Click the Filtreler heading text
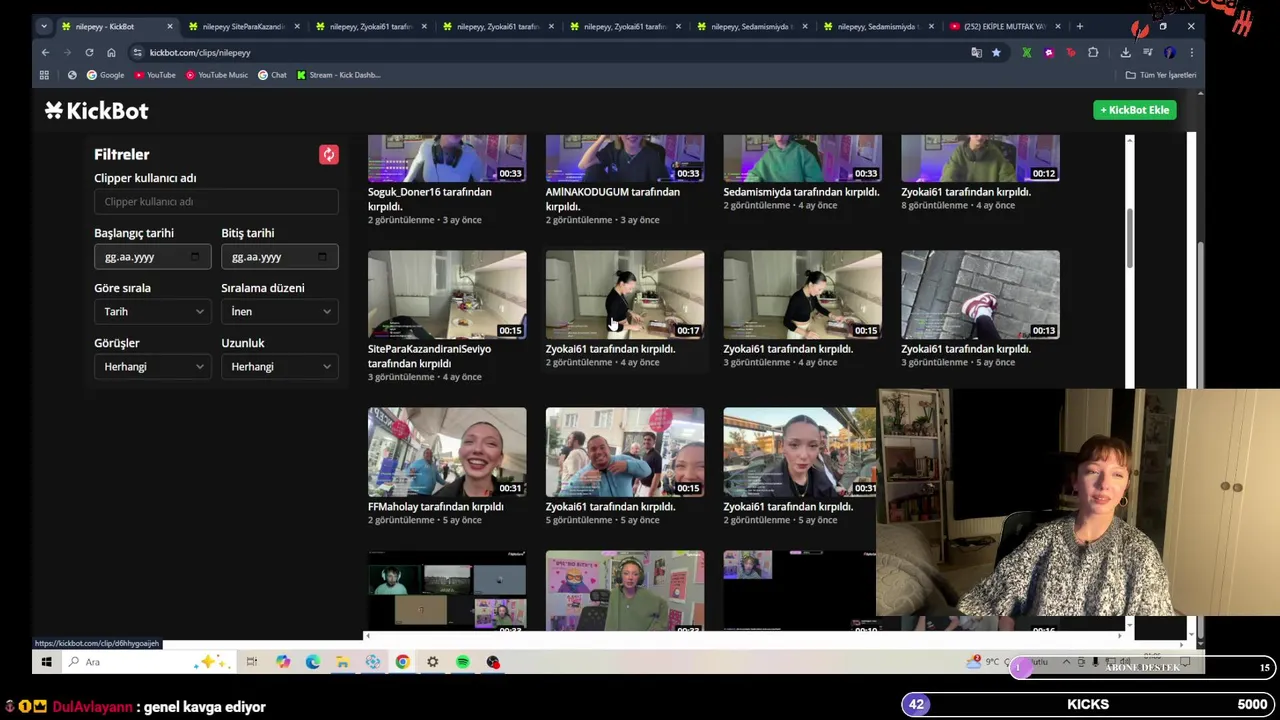The height and width of the screenshot is (720, 1280). pyautogui.click(x=122, y=155)
